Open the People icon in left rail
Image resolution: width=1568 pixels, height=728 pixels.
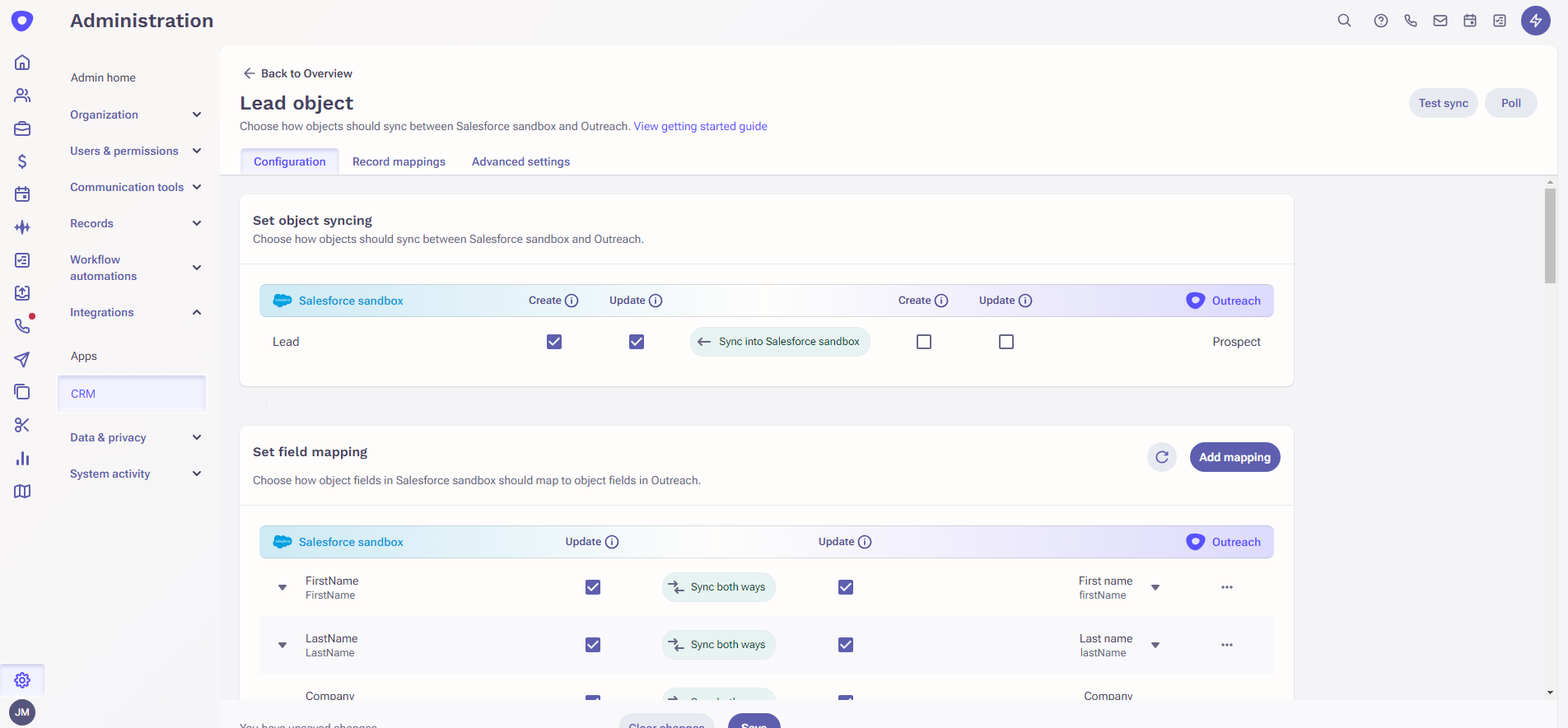(22, 96)
